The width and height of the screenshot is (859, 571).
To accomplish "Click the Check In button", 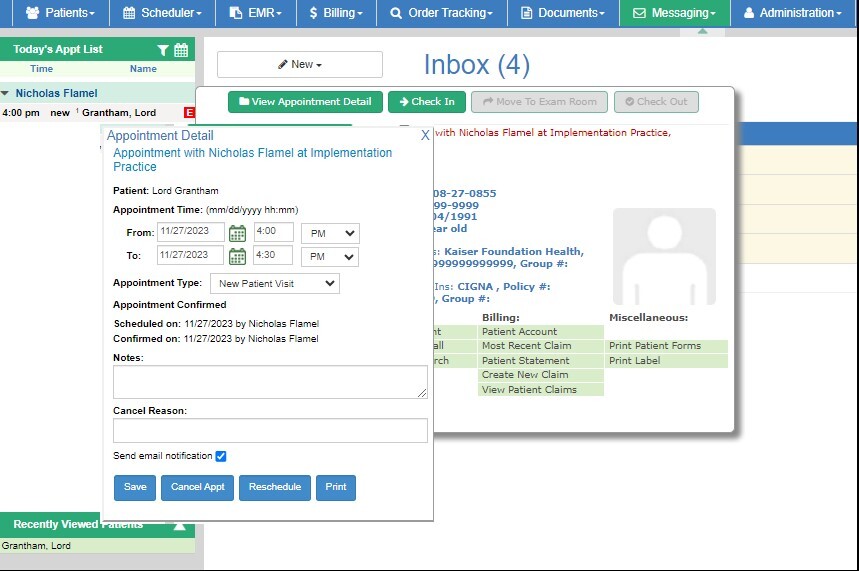I will tap(426, 102).
